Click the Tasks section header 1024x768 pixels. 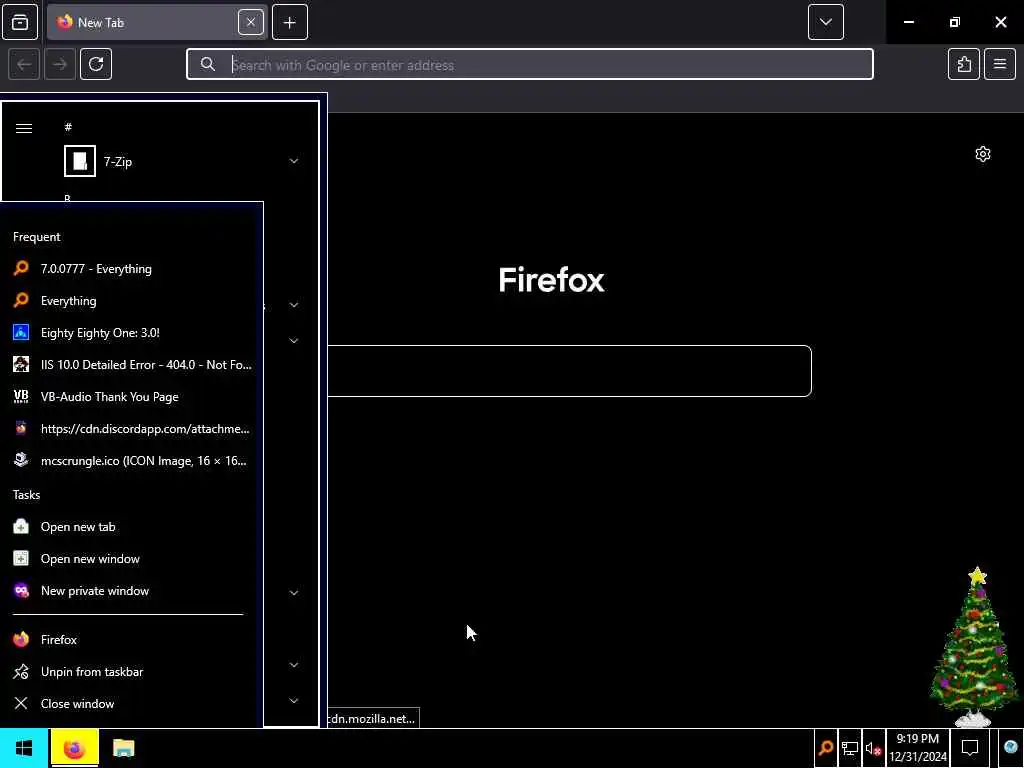27,495
